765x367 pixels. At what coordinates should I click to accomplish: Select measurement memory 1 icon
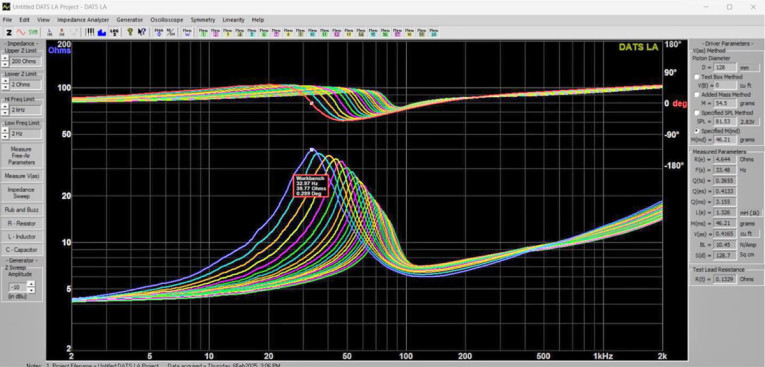203,32
